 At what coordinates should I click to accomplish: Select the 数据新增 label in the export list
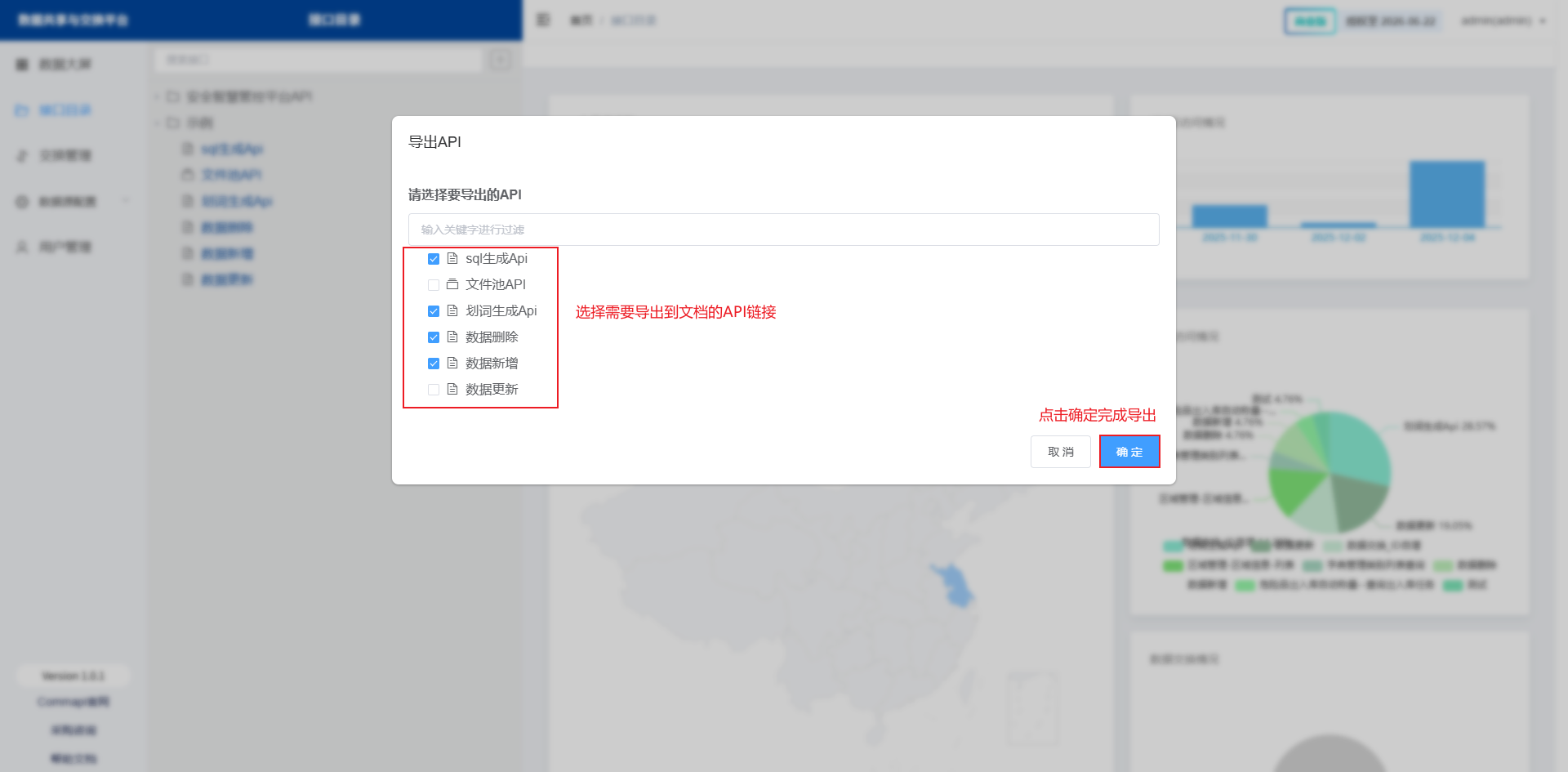(492, 364)
